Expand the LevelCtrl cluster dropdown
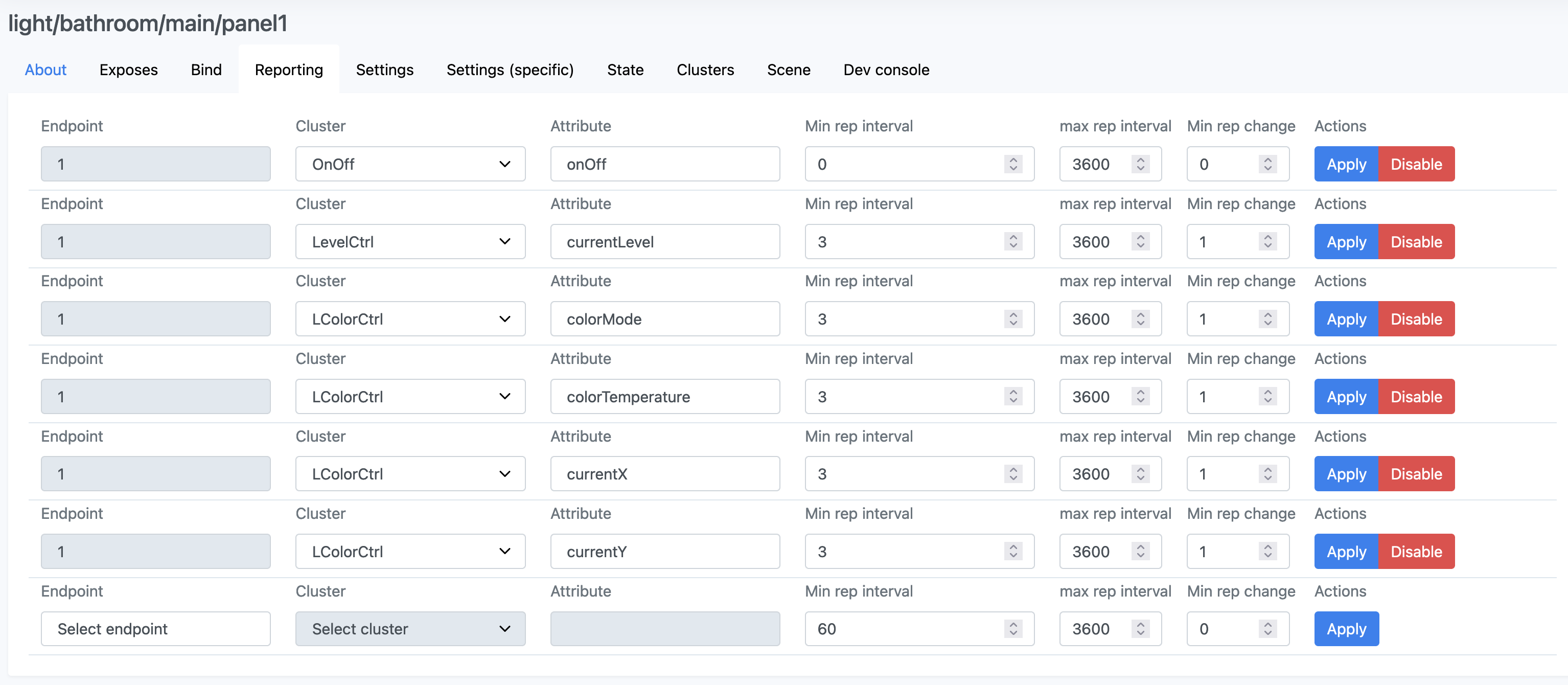 pos(410,242)
